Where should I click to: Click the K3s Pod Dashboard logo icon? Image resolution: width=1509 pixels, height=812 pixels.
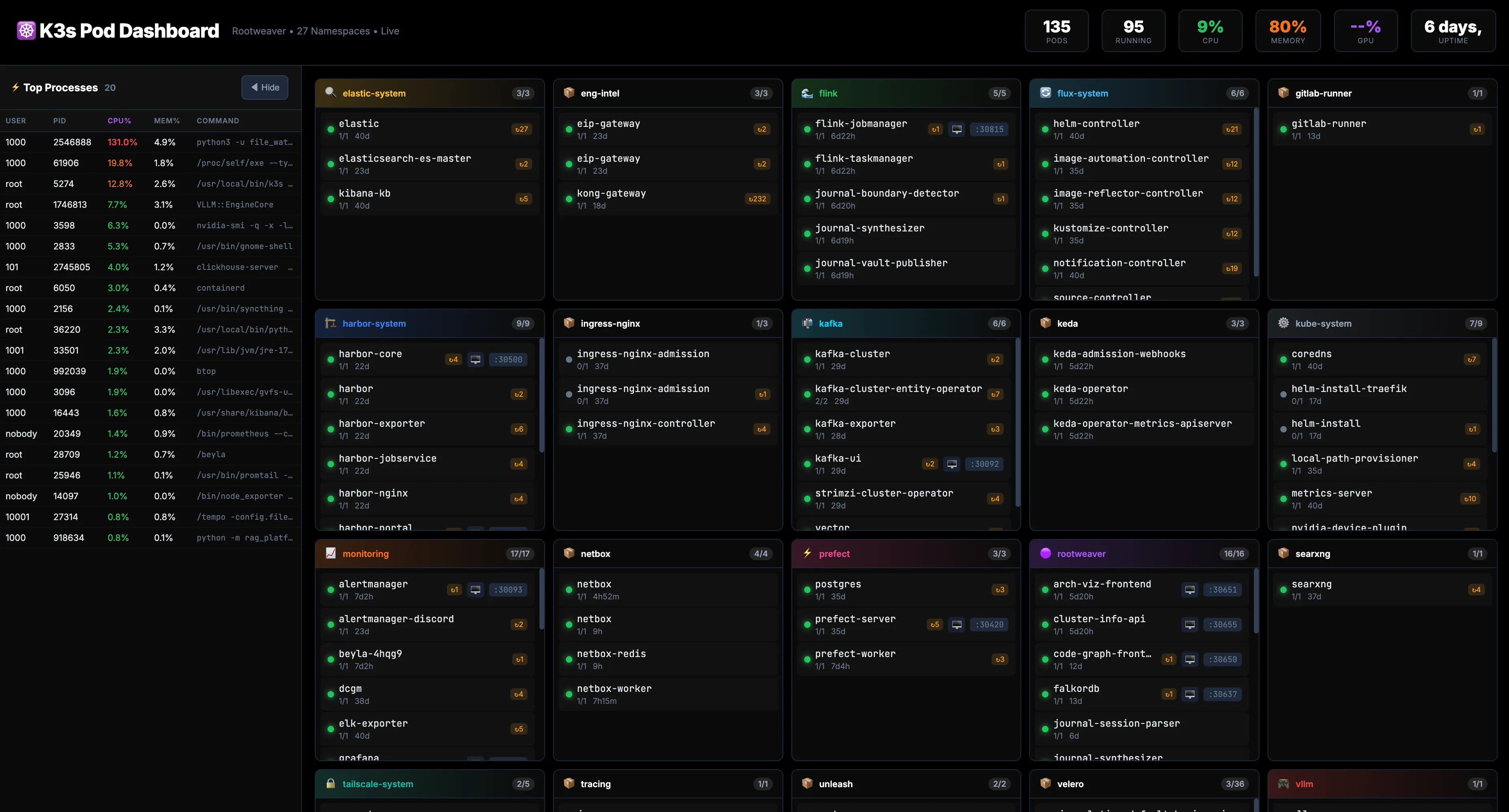click(x=26, y=30)
